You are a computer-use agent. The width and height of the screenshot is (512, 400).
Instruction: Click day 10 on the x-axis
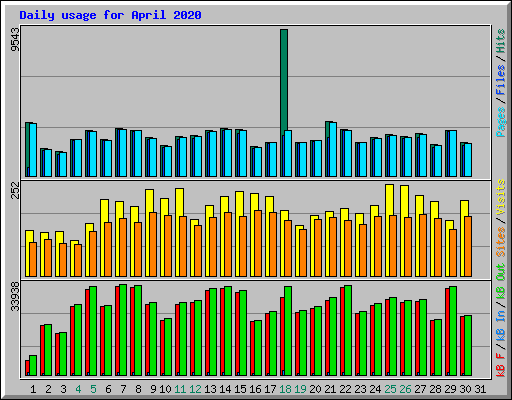click(x=165, y=389)
